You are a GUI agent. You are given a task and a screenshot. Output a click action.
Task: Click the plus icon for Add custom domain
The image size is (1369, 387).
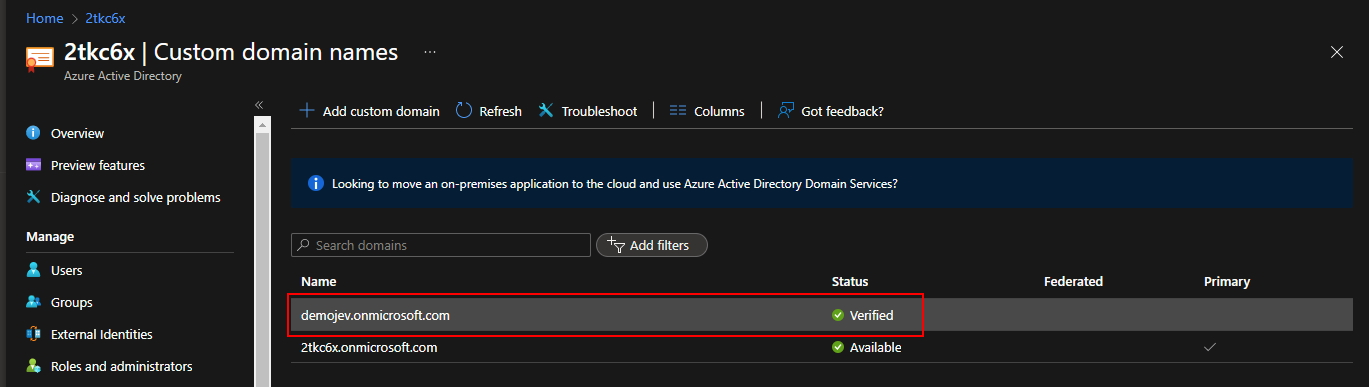(x=307, y=111)
